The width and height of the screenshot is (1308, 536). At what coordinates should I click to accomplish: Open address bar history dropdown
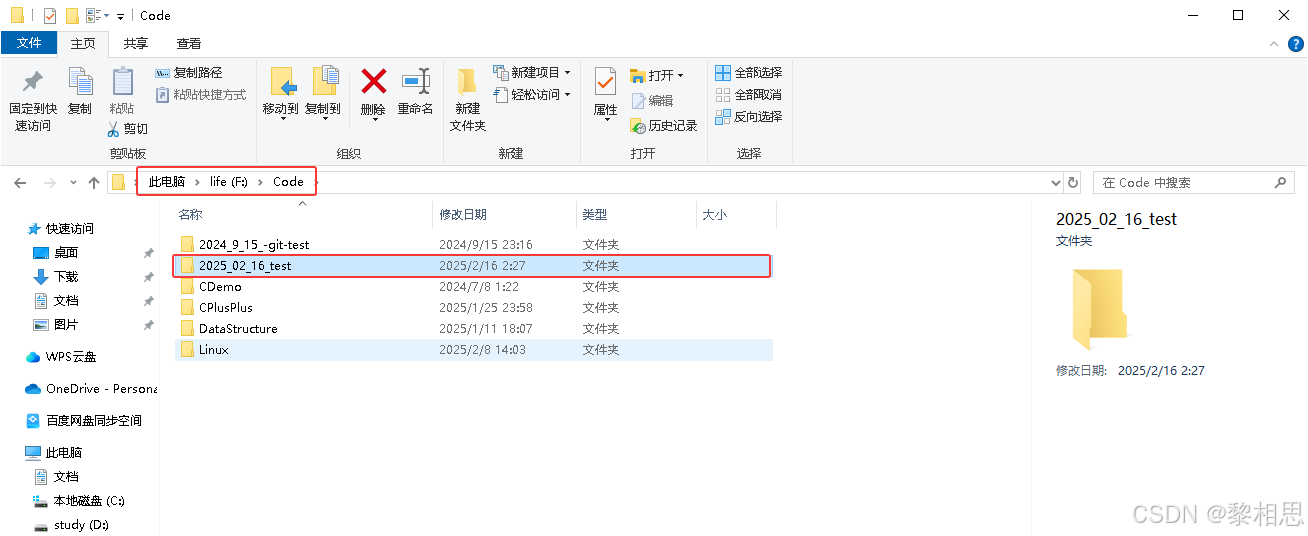pyautogui.click(x=1056, y=183)
